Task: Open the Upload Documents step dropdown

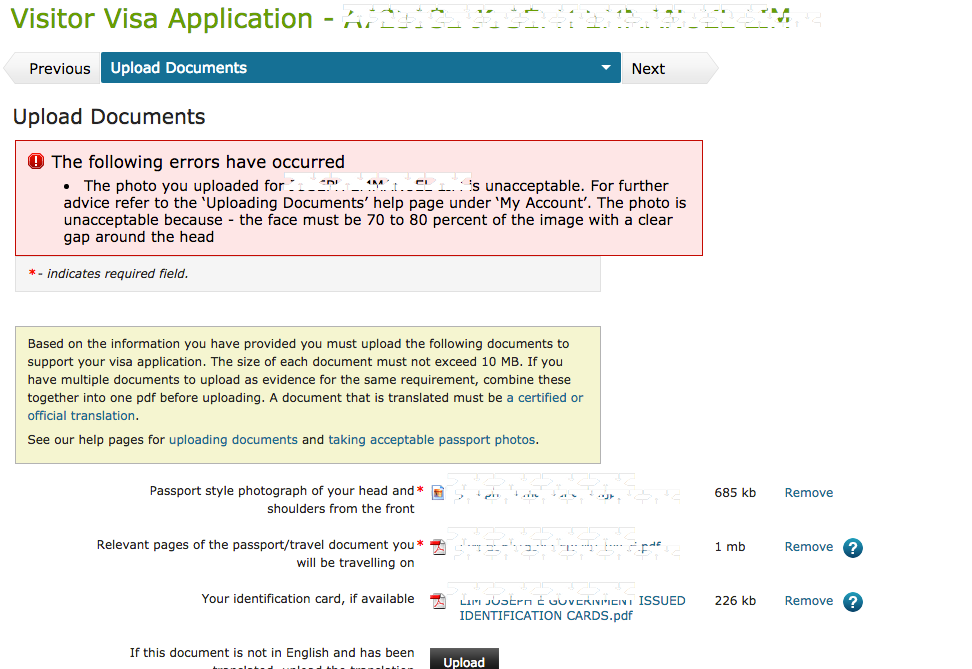Action: (360, 68)
